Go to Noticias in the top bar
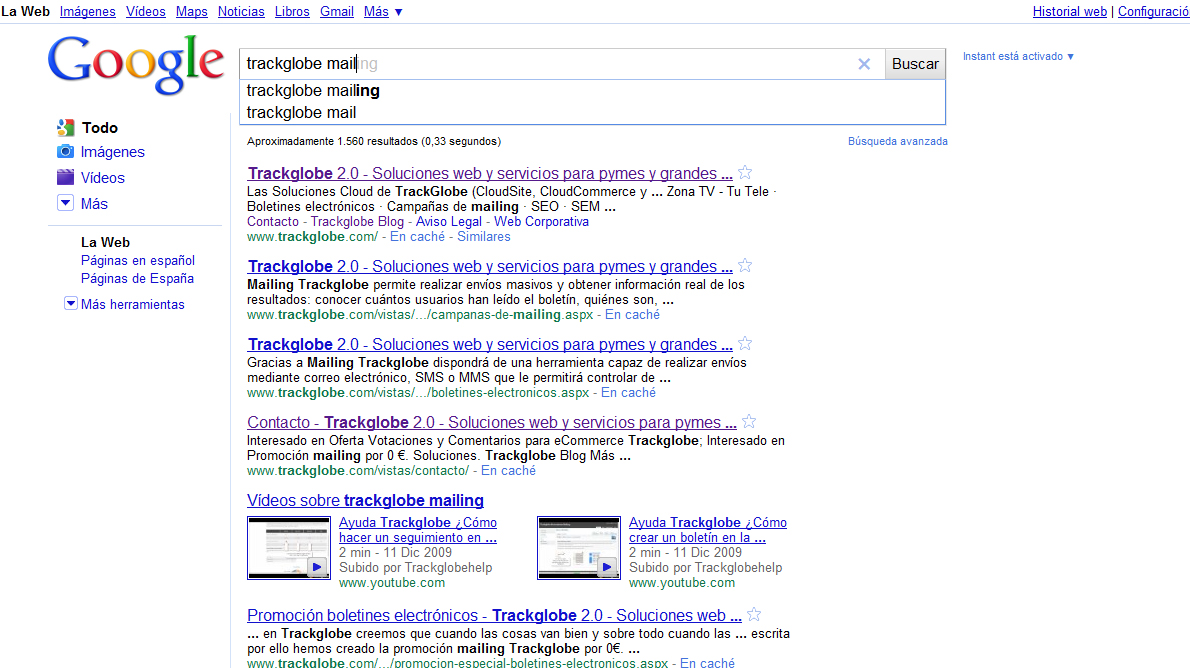This screenshot has width=1190, height=668. click(241, 11)
